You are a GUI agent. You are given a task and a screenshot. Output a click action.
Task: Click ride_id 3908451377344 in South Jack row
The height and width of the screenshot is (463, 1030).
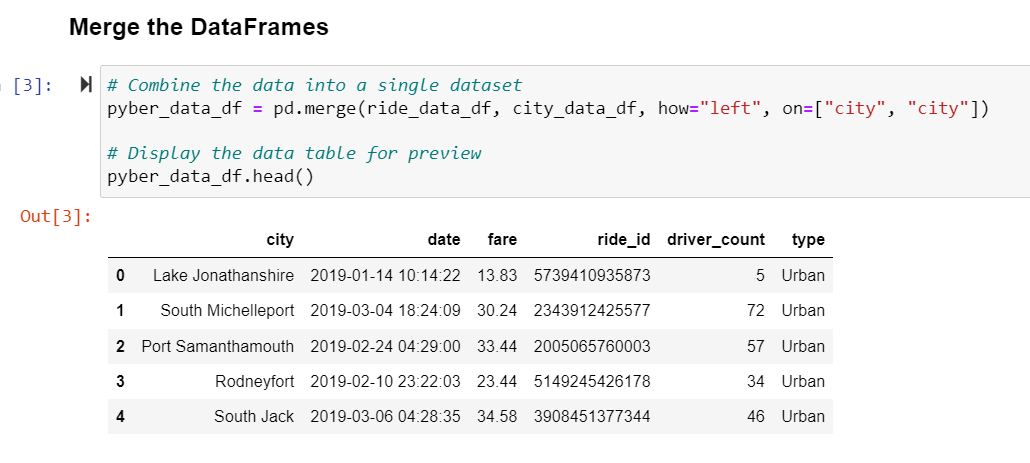pos(592,416)
